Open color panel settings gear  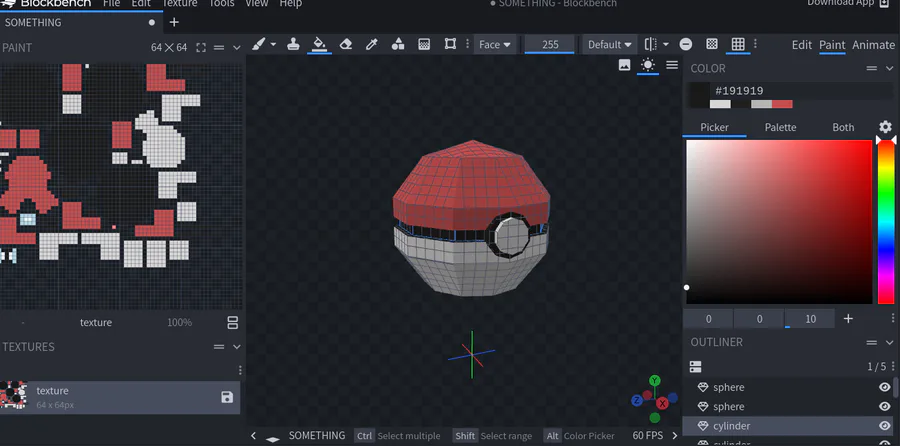pos(886,127)
